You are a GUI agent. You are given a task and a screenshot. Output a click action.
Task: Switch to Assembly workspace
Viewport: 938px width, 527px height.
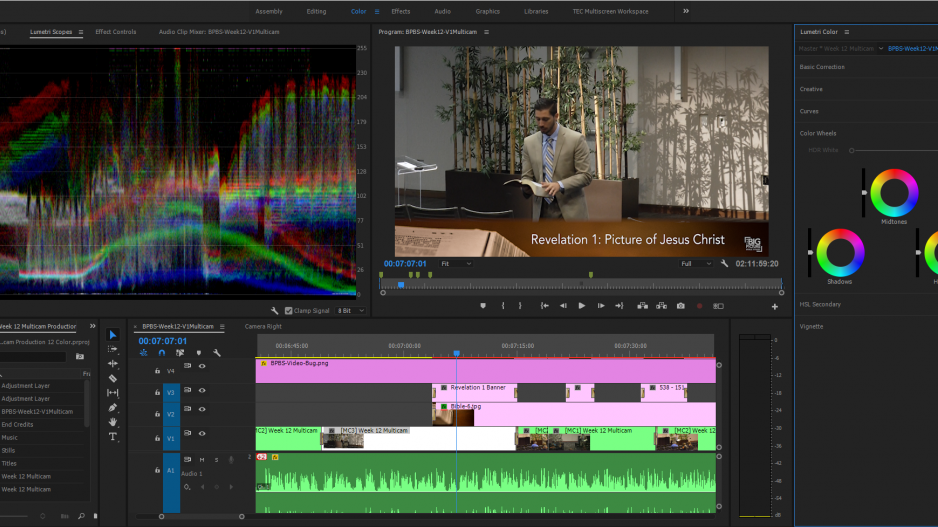(269, 11)
